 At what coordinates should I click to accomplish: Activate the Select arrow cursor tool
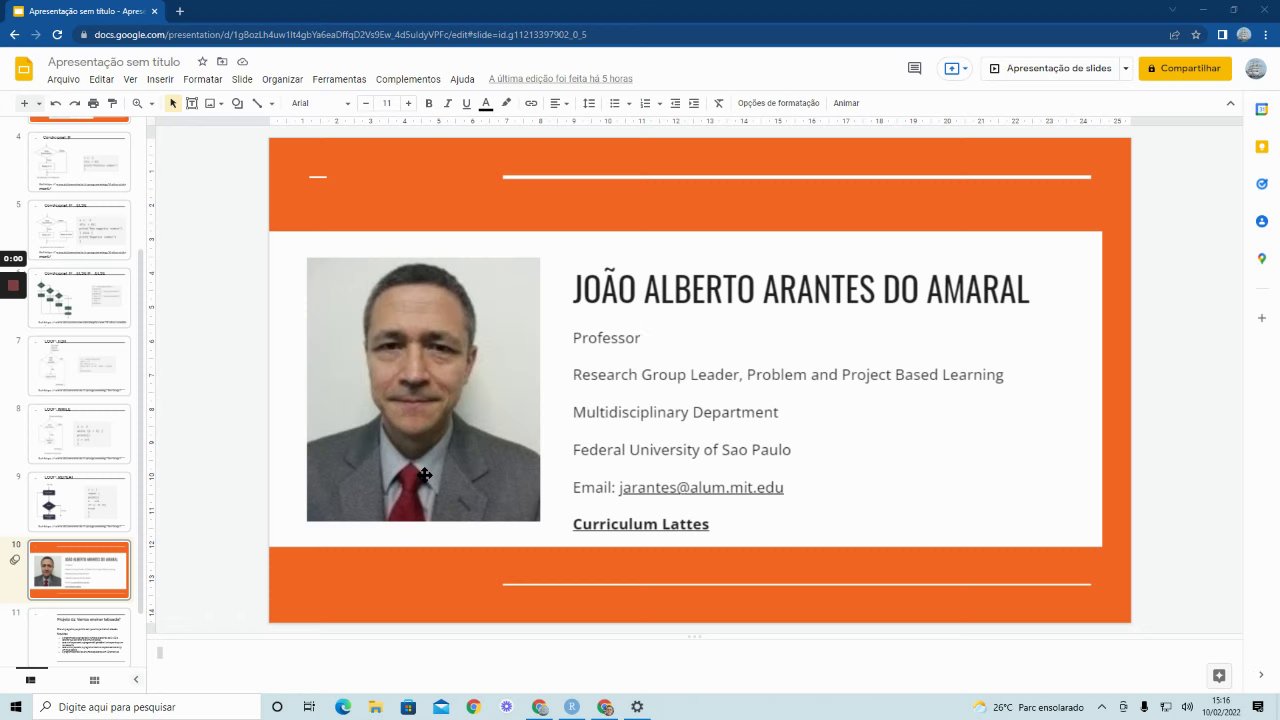coord(173,103)
